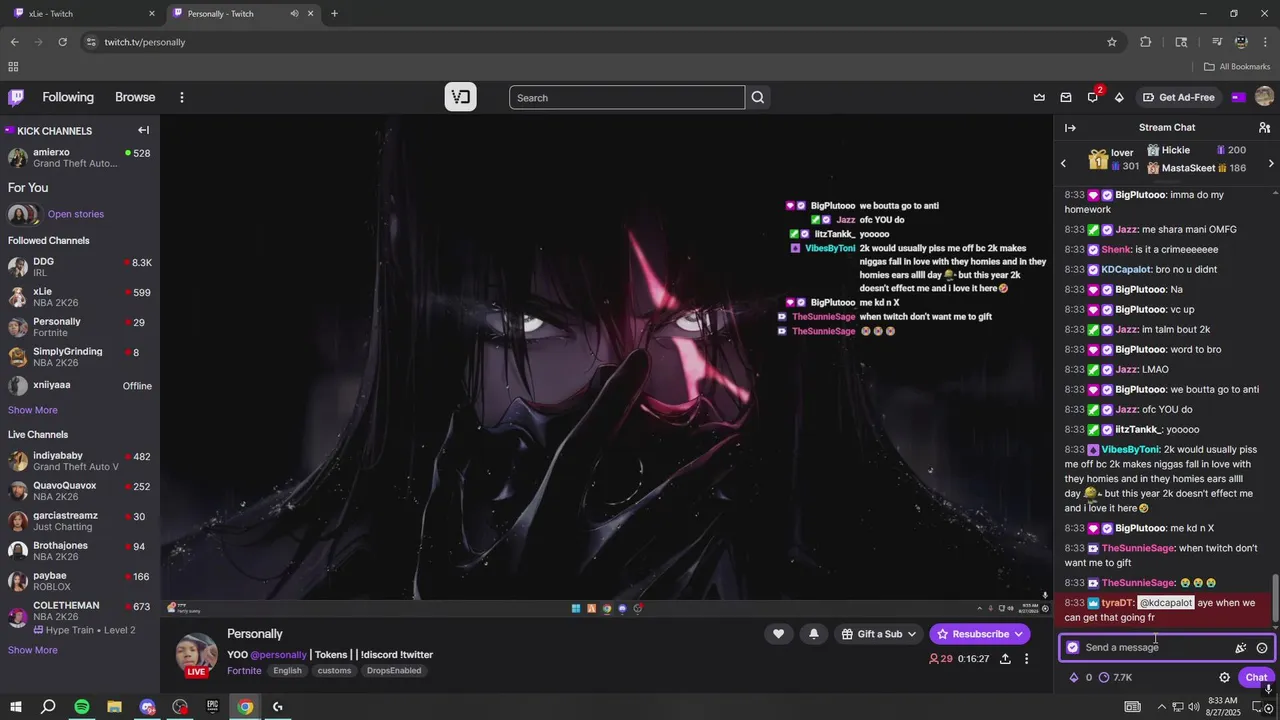1280x720 pixels.
Task: Open chat settings gear icon
Action: click(x=1224, y=677)
